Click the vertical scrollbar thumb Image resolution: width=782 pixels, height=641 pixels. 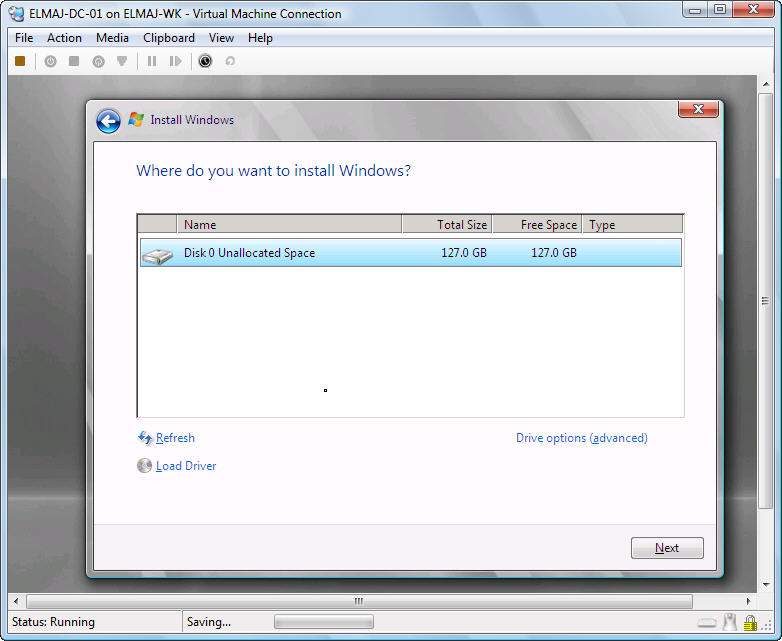[766, 301]
